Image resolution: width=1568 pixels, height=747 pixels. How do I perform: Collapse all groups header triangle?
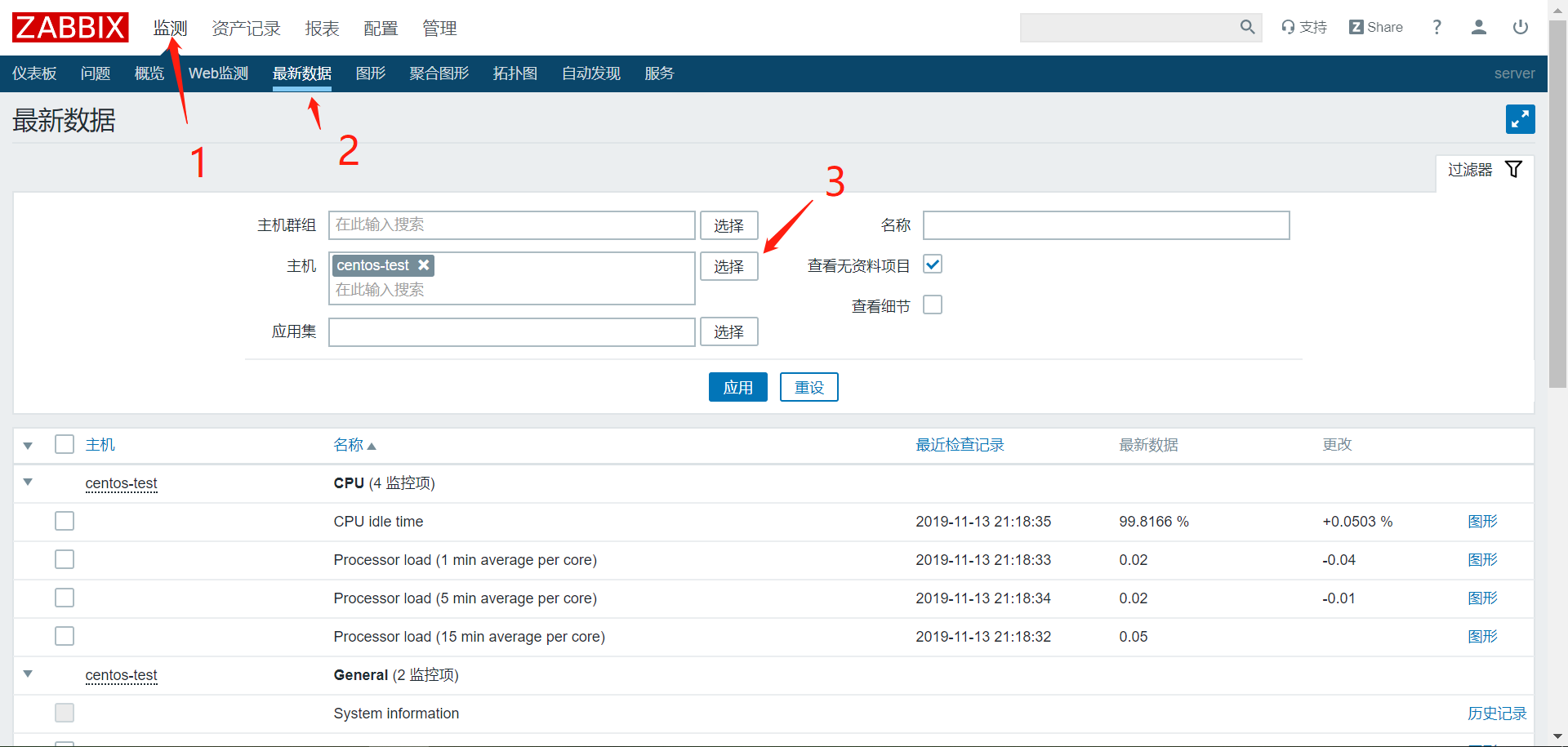click(x=28, y=446)
